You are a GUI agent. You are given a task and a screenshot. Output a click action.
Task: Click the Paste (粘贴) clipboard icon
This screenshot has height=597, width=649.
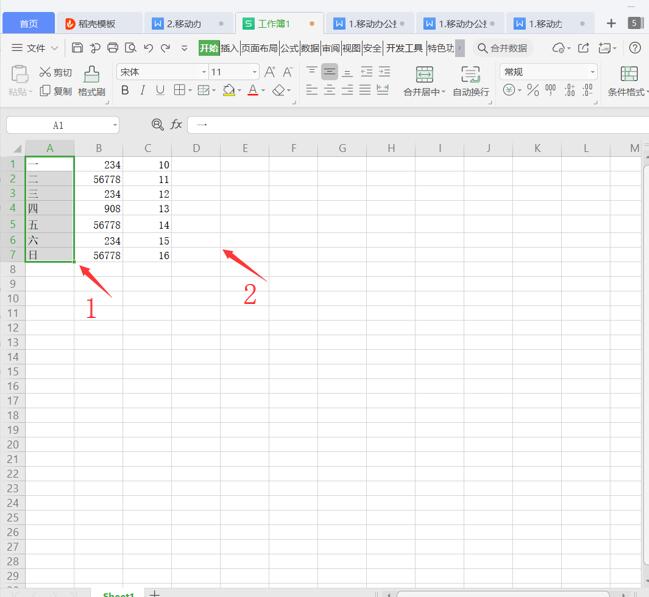19,75
